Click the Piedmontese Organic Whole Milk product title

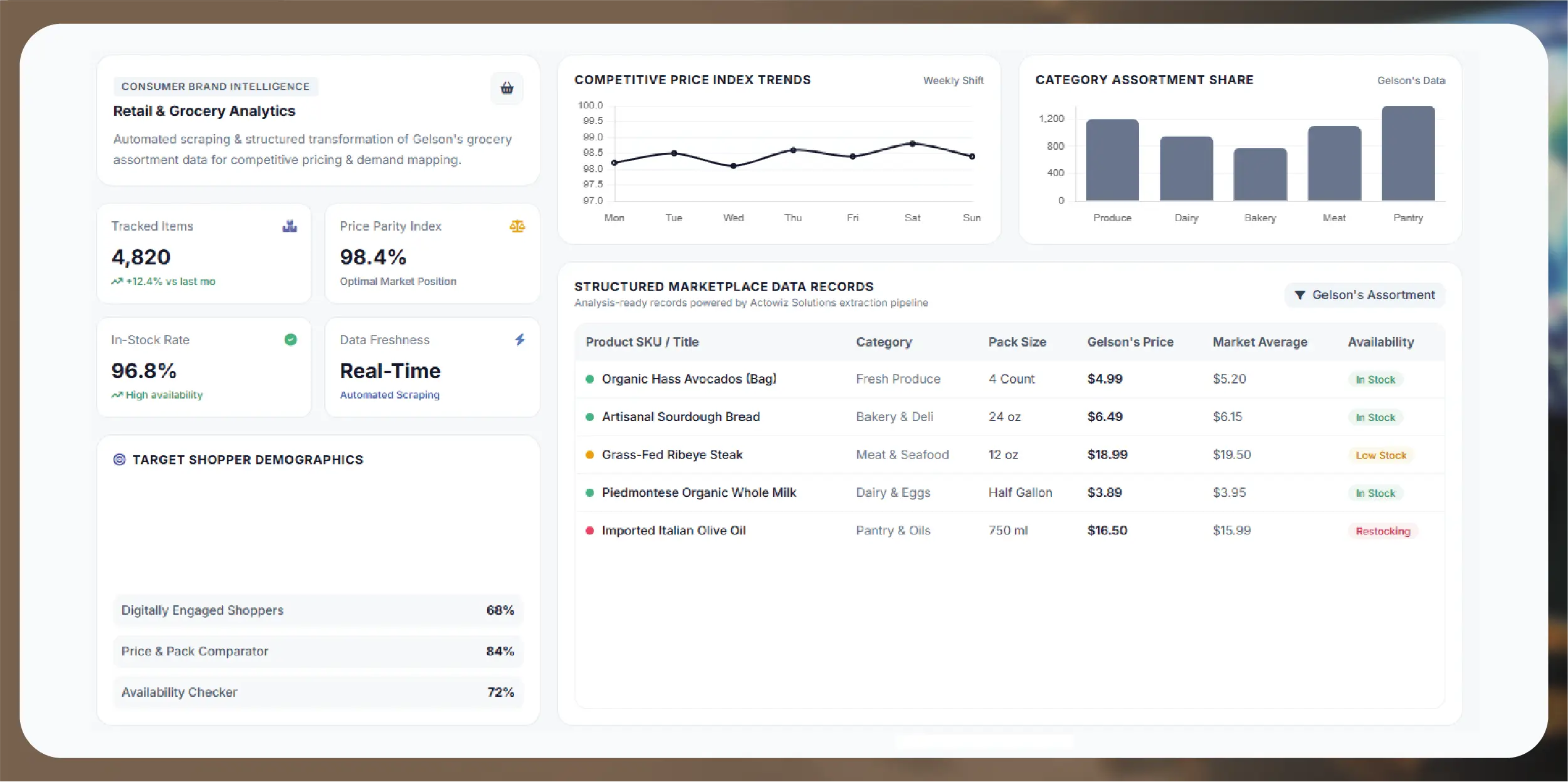699,493
